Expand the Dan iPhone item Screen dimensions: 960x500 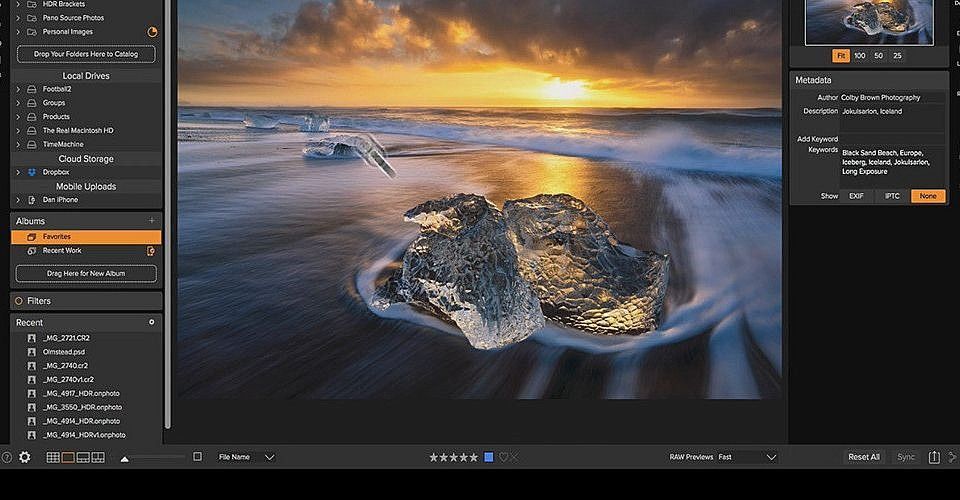[18, 200]
